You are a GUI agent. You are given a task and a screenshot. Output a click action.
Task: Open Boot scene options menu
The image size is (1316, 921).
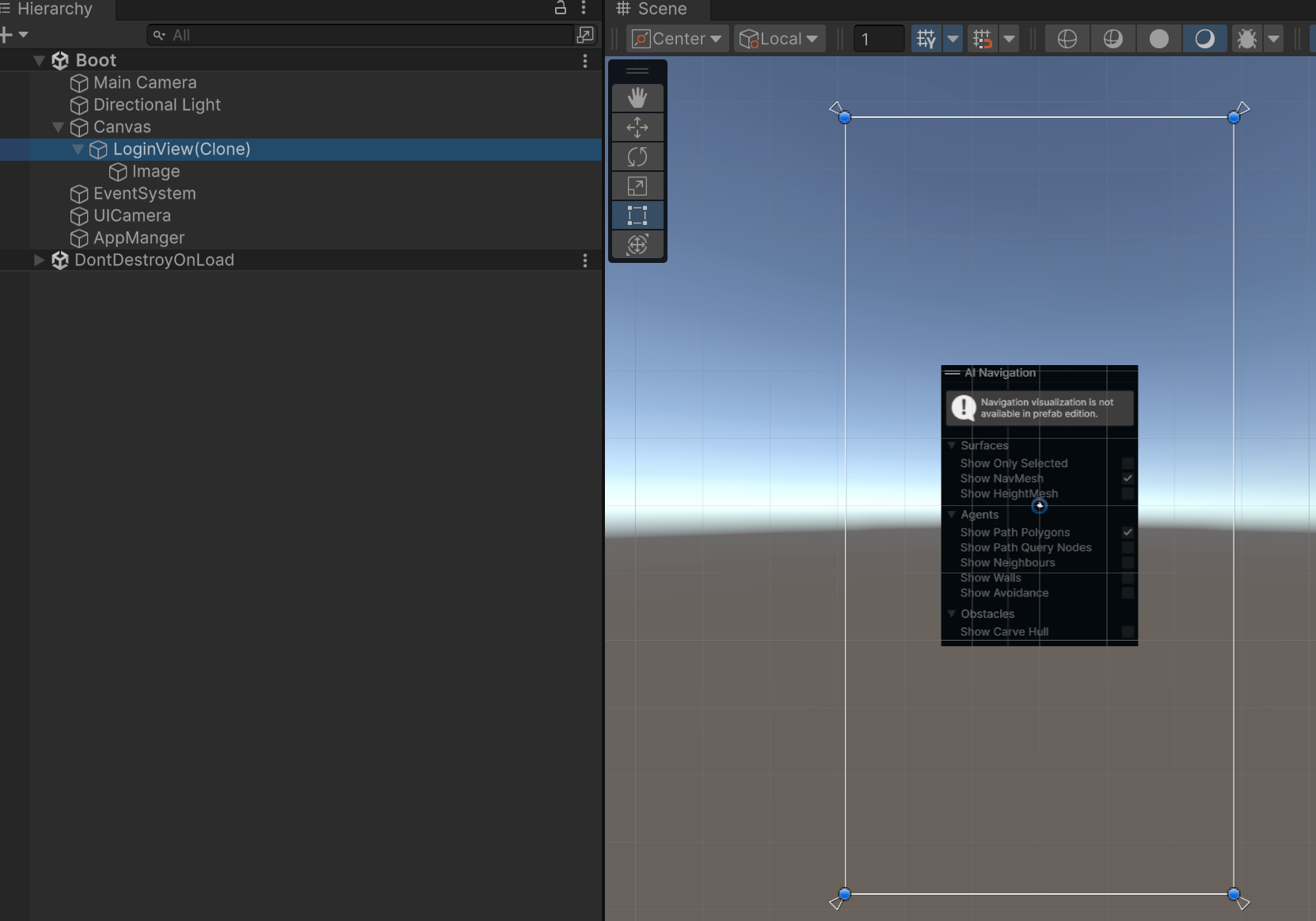point(584,61)
